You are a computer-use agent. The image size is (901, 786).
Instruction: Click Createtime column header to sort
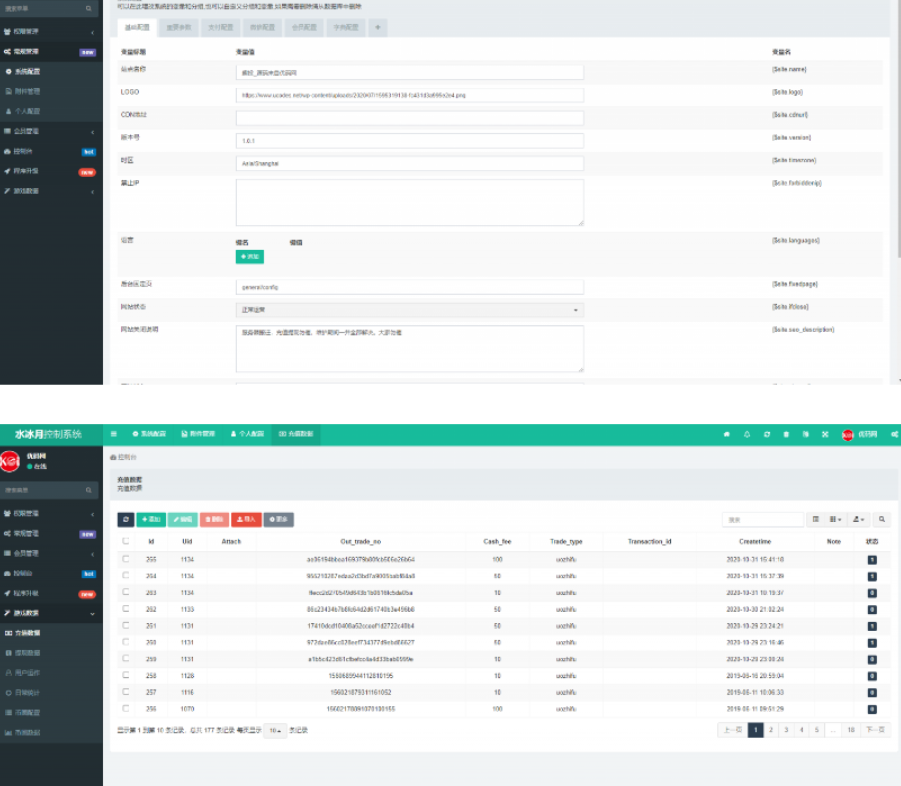[755, 541]
